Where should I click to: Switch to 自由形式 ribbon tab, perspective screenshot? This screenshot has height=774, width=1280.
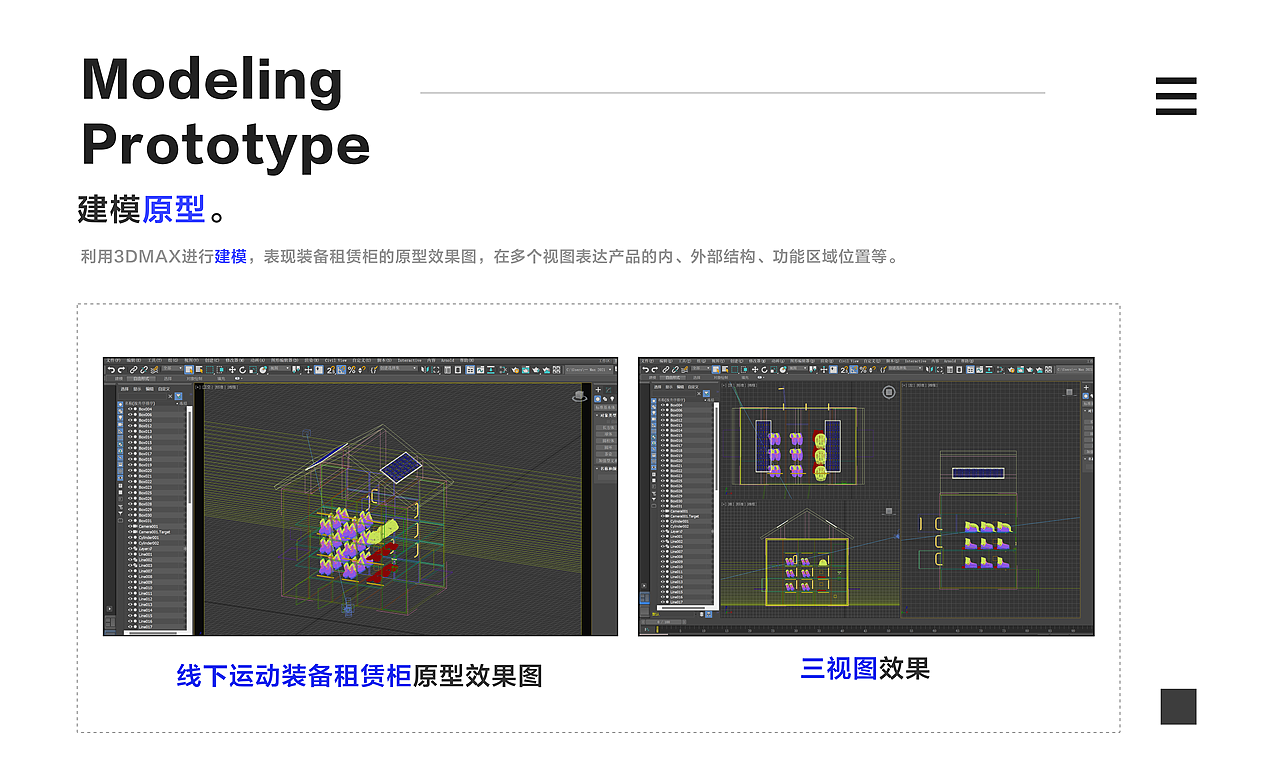[142, 379]
